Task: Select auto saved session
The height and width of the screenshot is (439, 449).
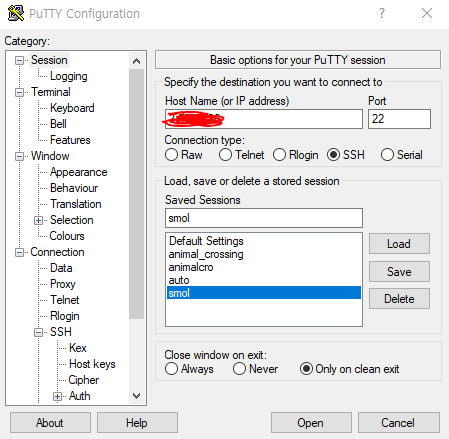Action: pos(264,280)
